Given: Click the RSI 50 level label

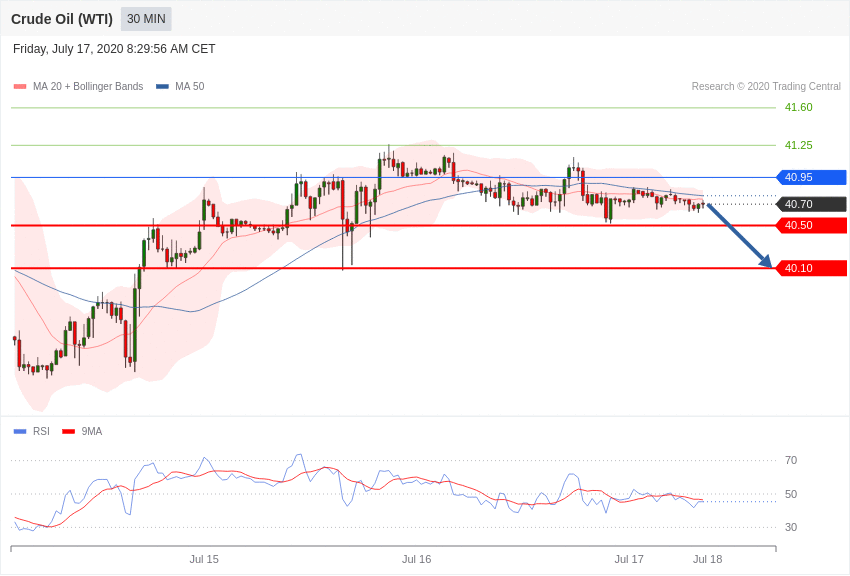Looking at the screenshot, I should [x=791, y=494].
